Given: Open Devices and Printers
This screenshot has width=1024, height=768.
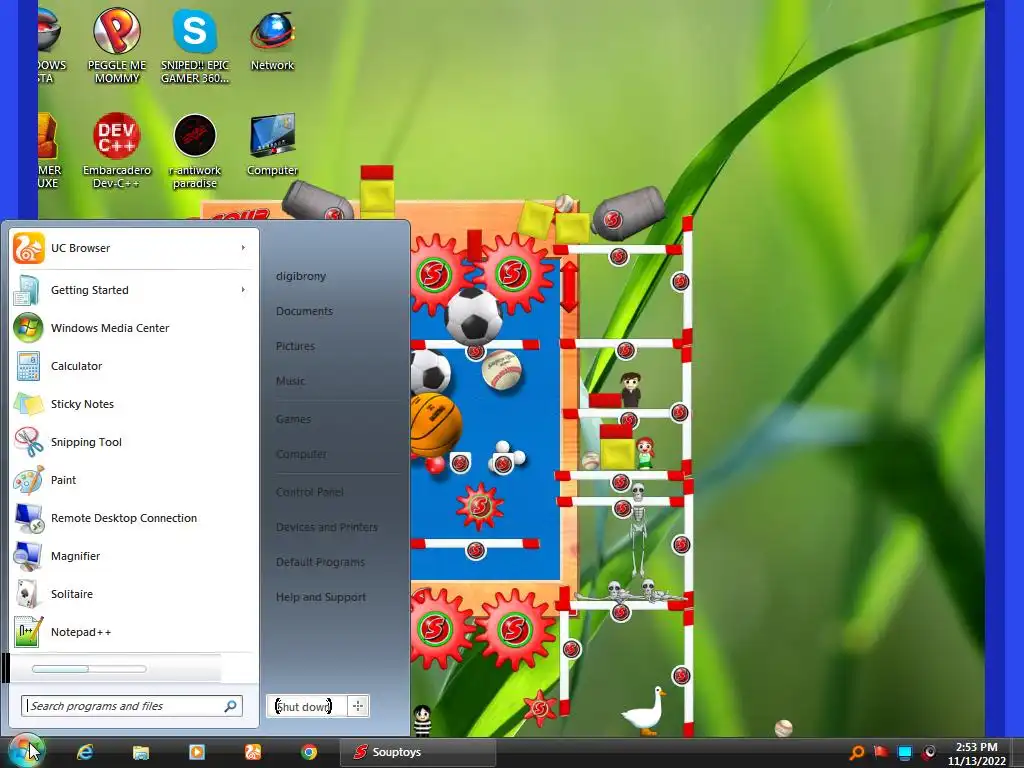Looking at the screenshot, I should tap(327, 527).
